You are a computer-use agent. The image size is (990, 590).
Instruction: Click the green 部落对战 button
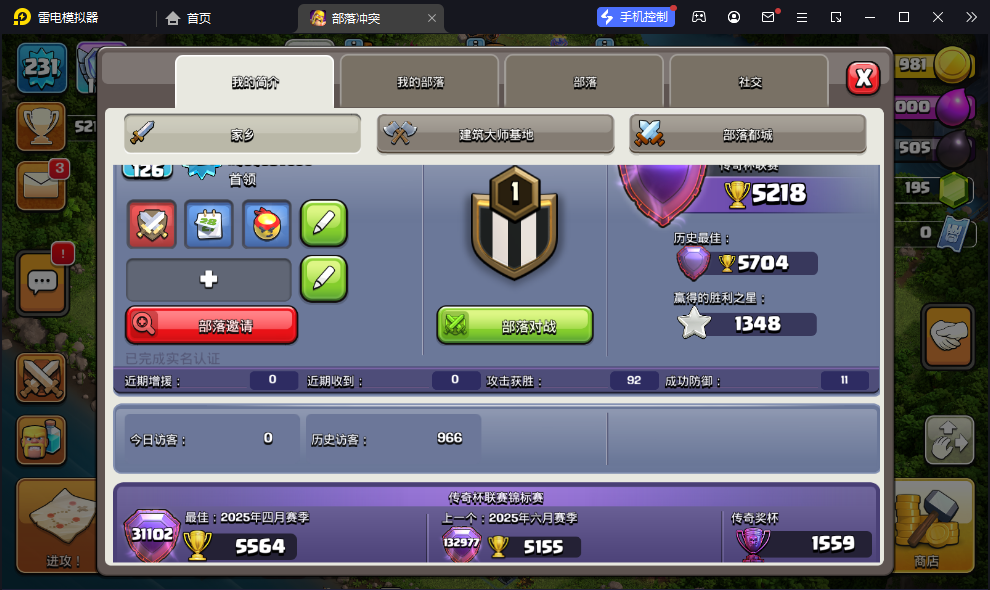coord(515,326)
